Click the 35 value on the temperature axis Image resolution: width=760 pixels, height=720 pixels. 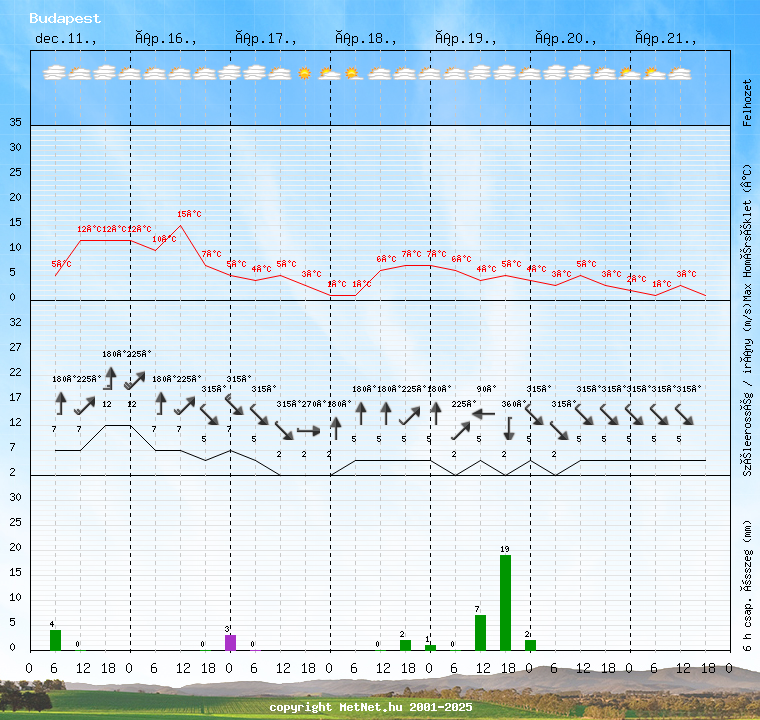tap(15, 123)
